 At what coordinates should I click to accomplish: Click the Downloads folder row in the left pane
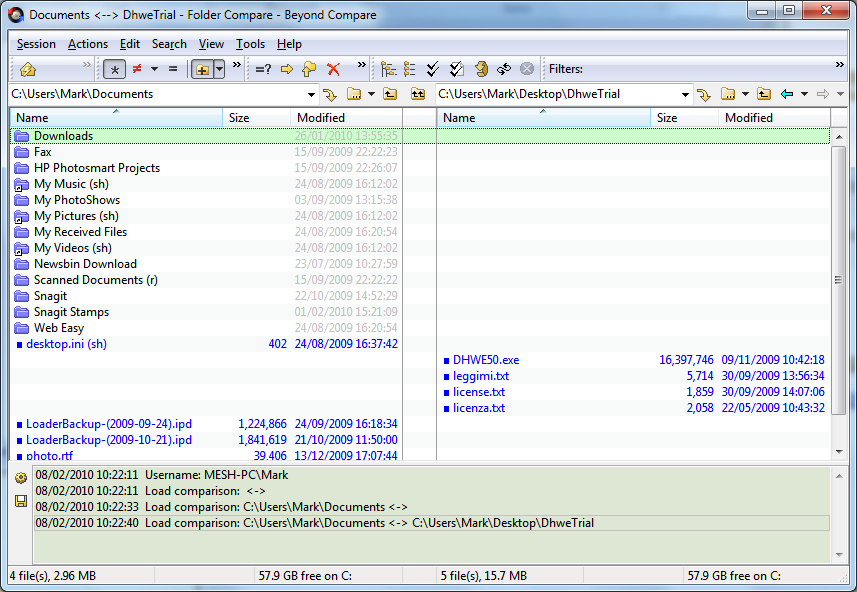coord(63,135)
